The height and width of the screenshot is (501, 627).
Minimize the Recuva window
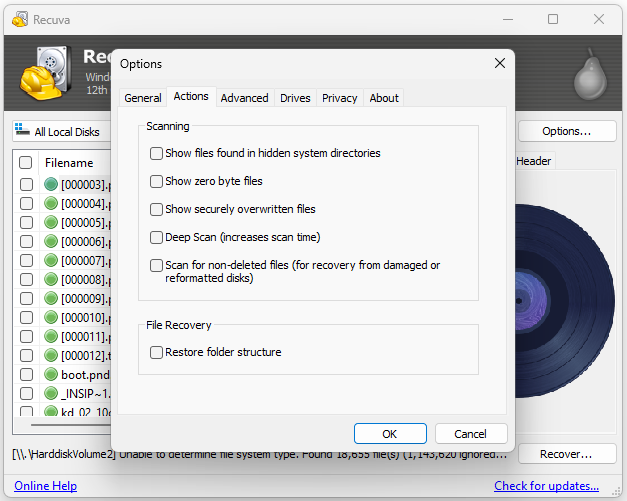(x=508, y=19)
